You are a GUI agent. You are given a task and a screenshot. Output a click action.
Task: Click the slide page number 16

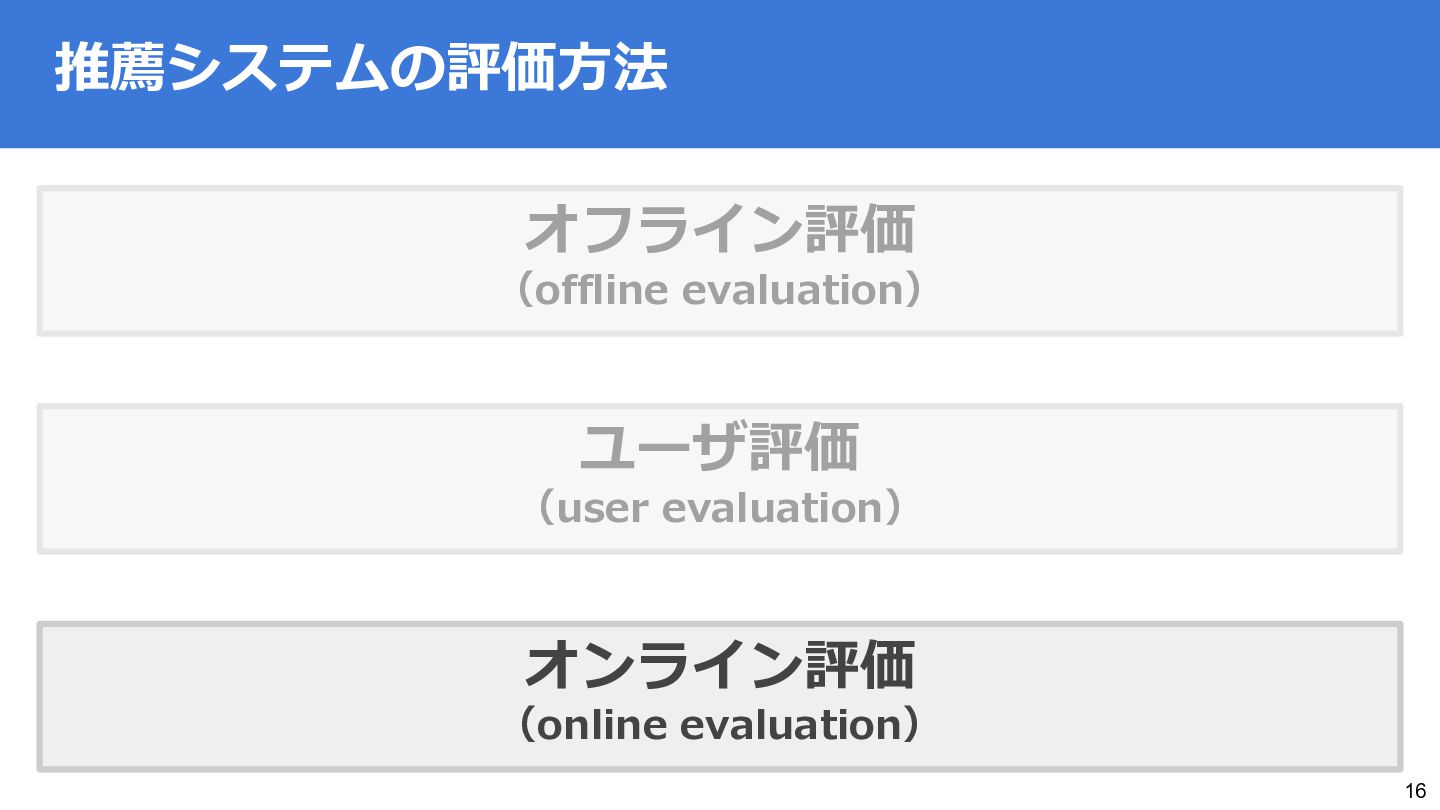click(1415, 791)
